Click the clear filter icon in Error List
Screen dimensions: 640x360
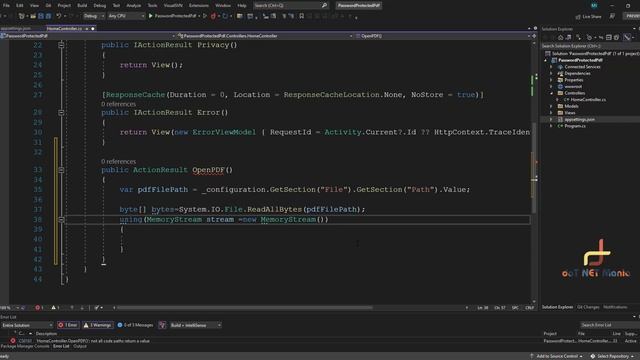(x=162, y=325)
